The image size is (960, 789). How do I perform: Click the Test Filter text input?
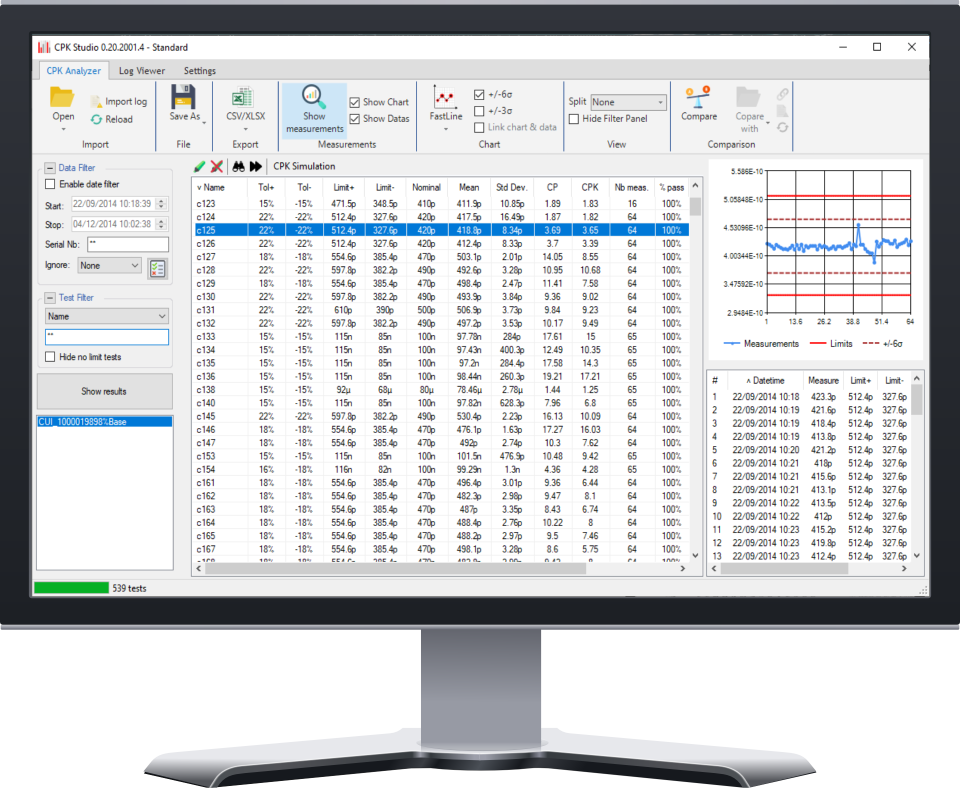(x=107, y=337)
